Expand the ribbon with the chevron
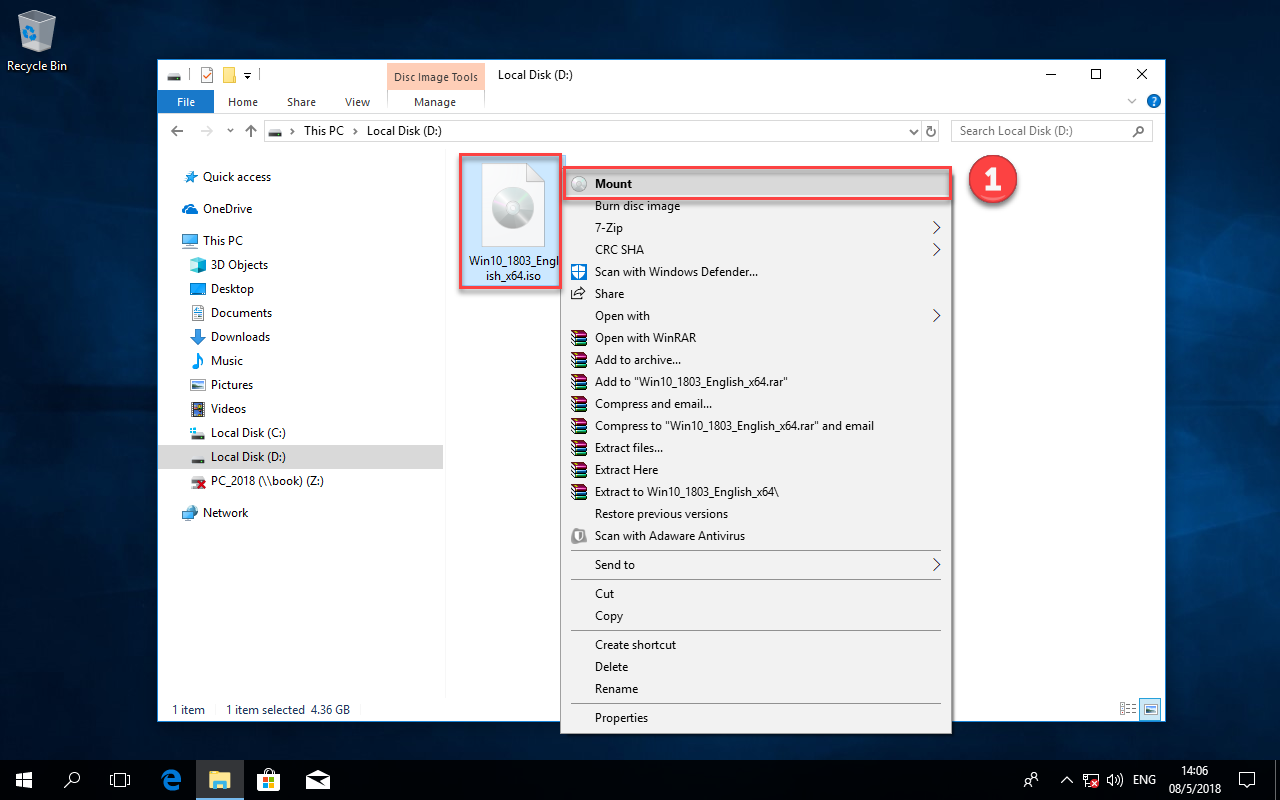 pyautogui.click(x=1132, y=101)
